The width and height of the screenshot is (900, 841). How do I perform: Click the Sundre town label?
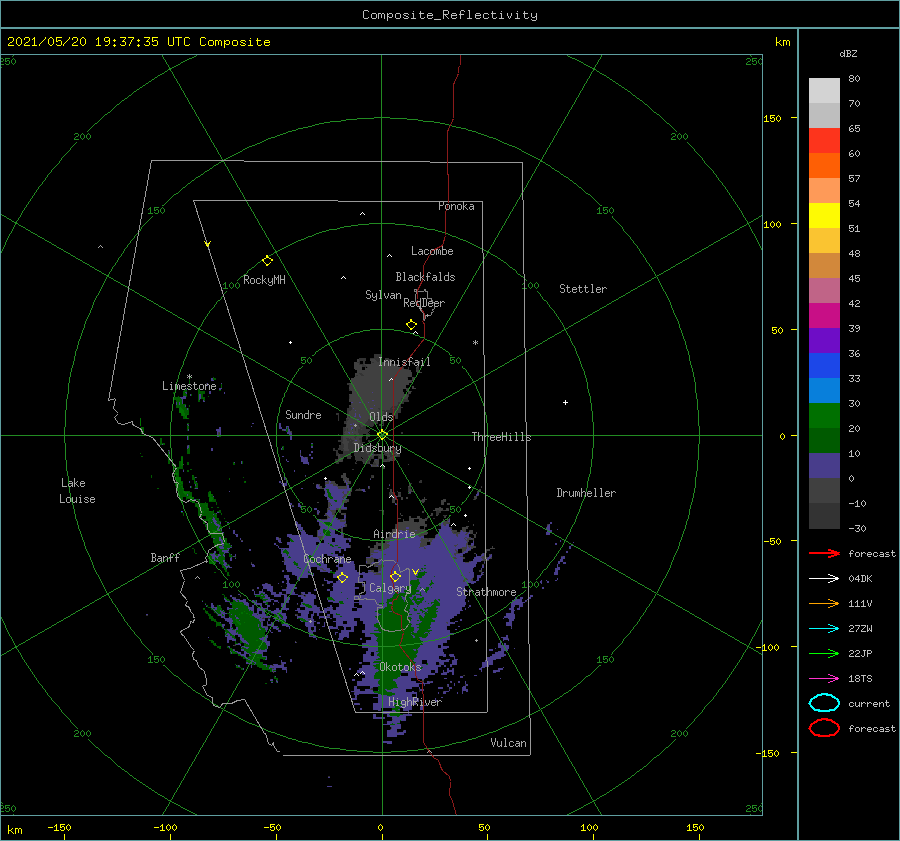pyautogui.click(x=303, y=414)
